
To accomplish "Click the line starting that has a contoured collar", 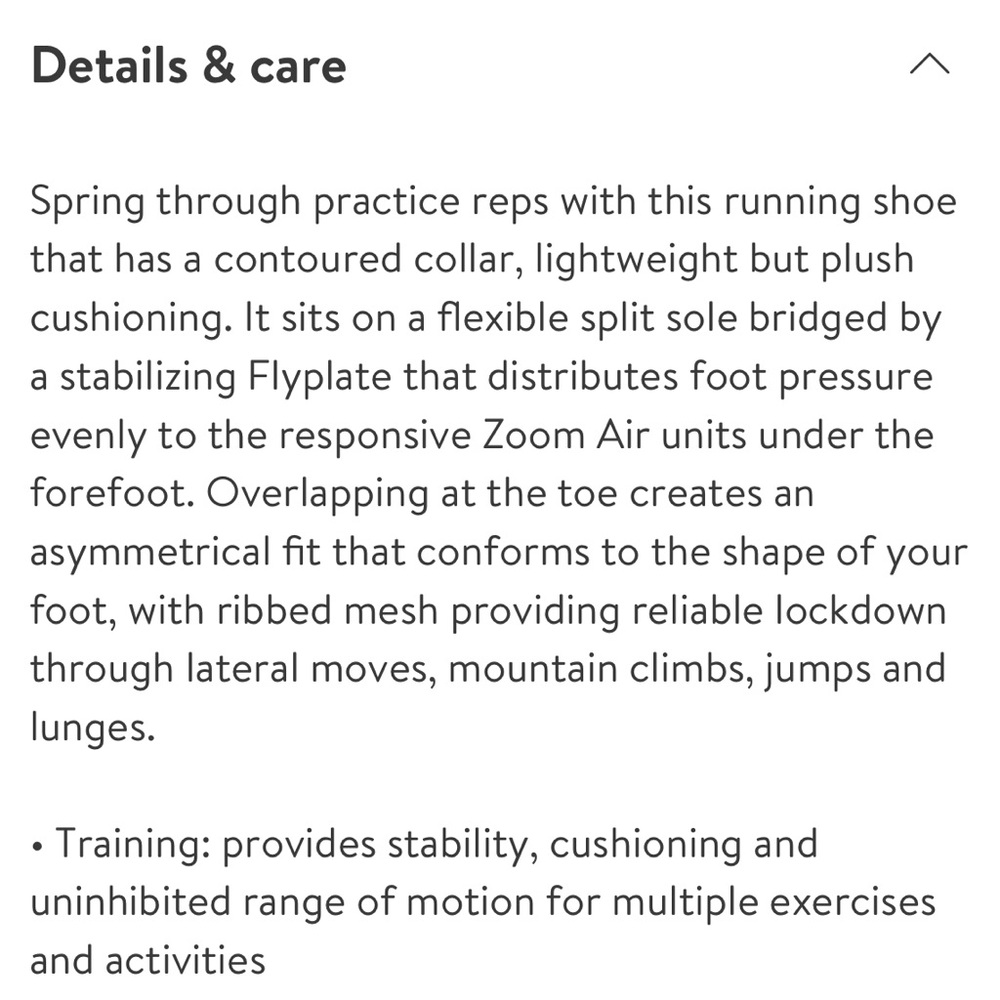I will (472, 260).
